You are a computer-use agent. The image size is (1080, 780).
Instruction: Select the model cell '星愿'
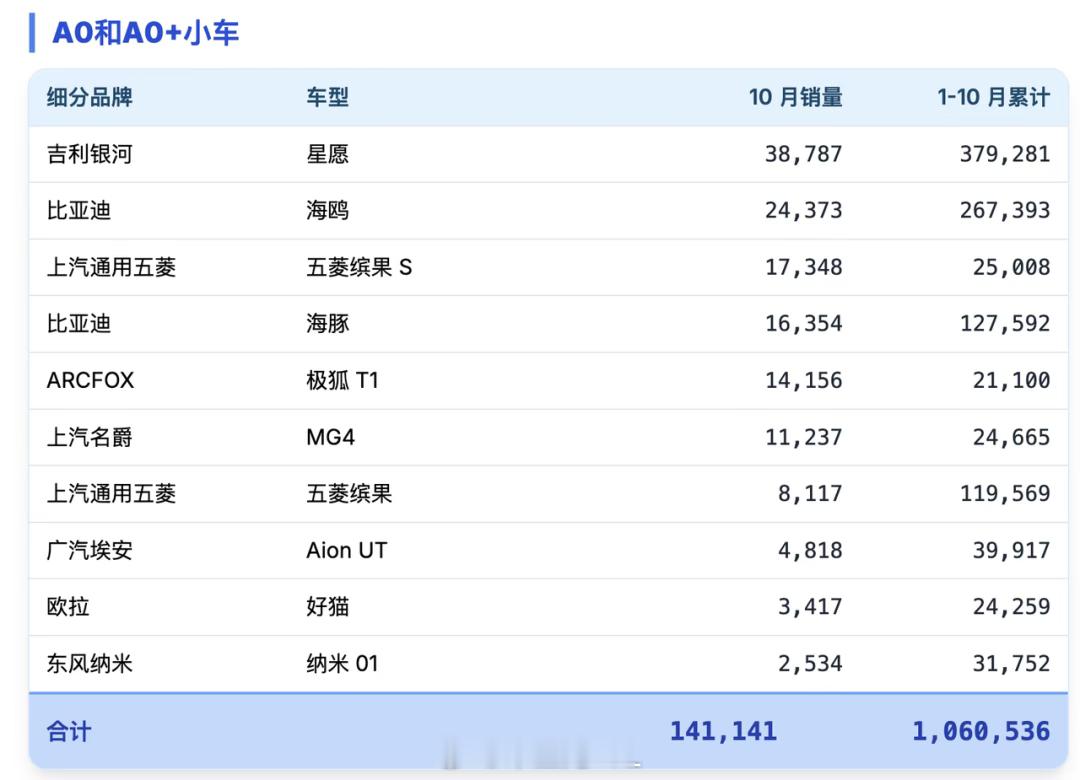(x=328, y=154)
